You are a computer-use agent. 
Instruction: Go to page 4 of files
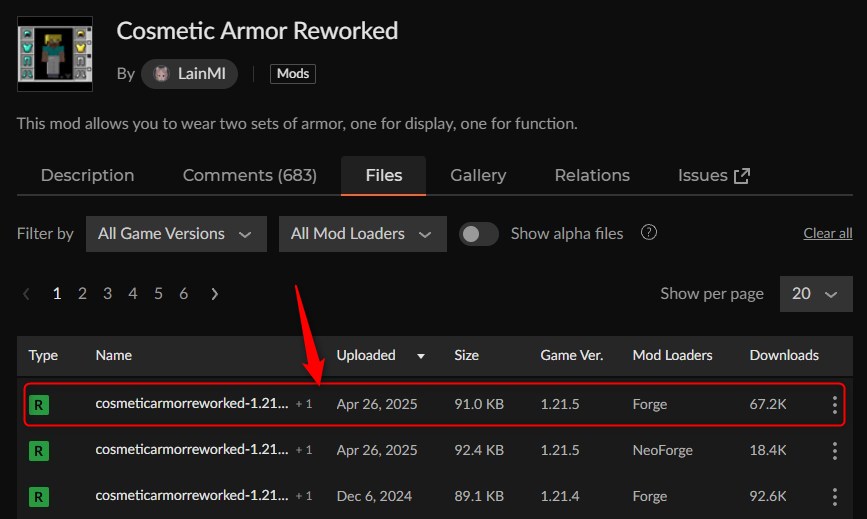click(133, 293)
